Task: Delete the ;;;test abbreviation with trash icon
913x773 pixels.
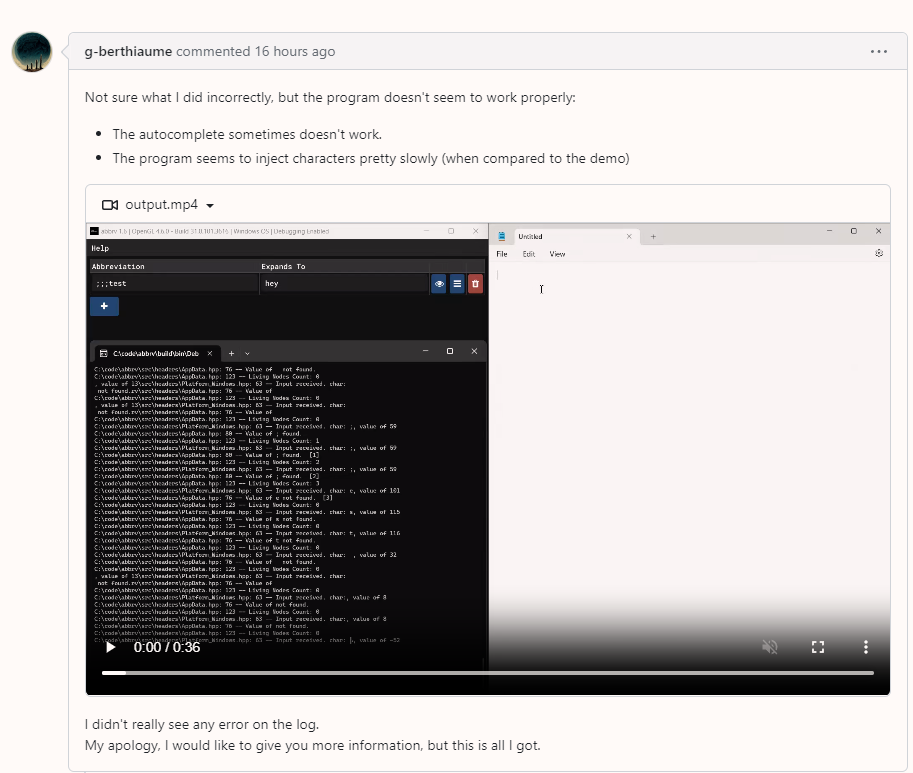Action: coord(475,284)
